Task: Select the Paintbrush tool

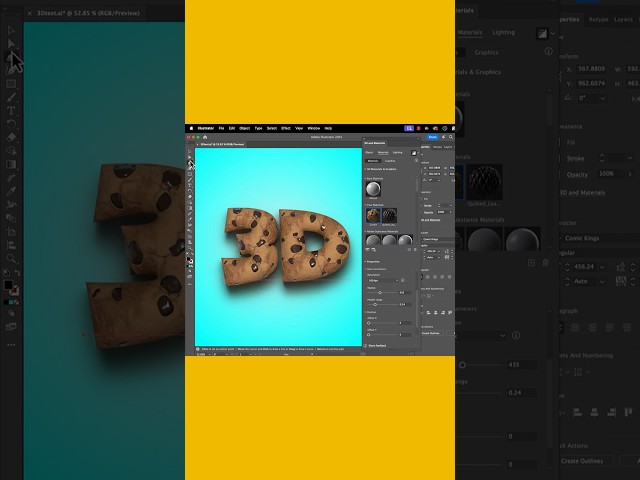Action: tap(190, 180)
